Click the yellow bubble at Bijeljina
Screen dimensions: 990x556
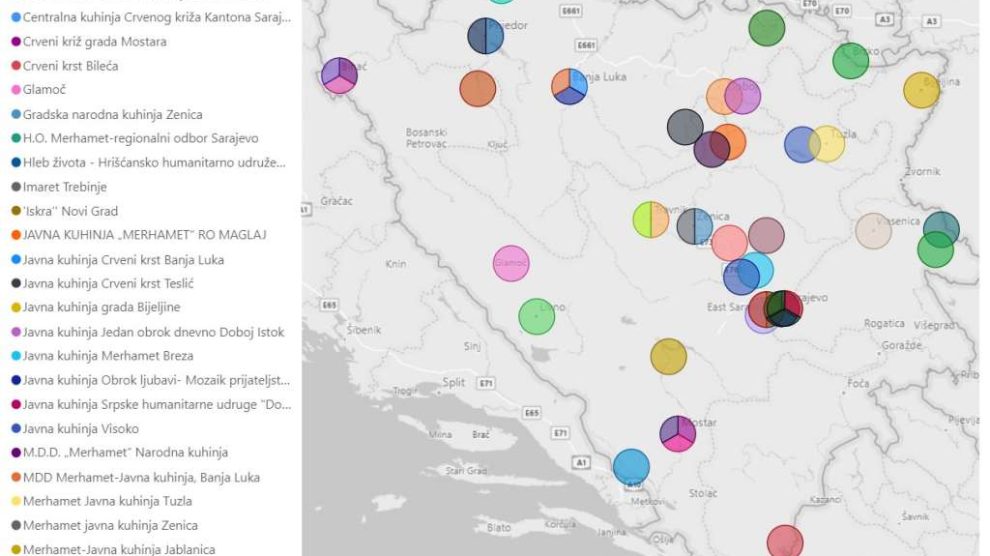(921, 90)
